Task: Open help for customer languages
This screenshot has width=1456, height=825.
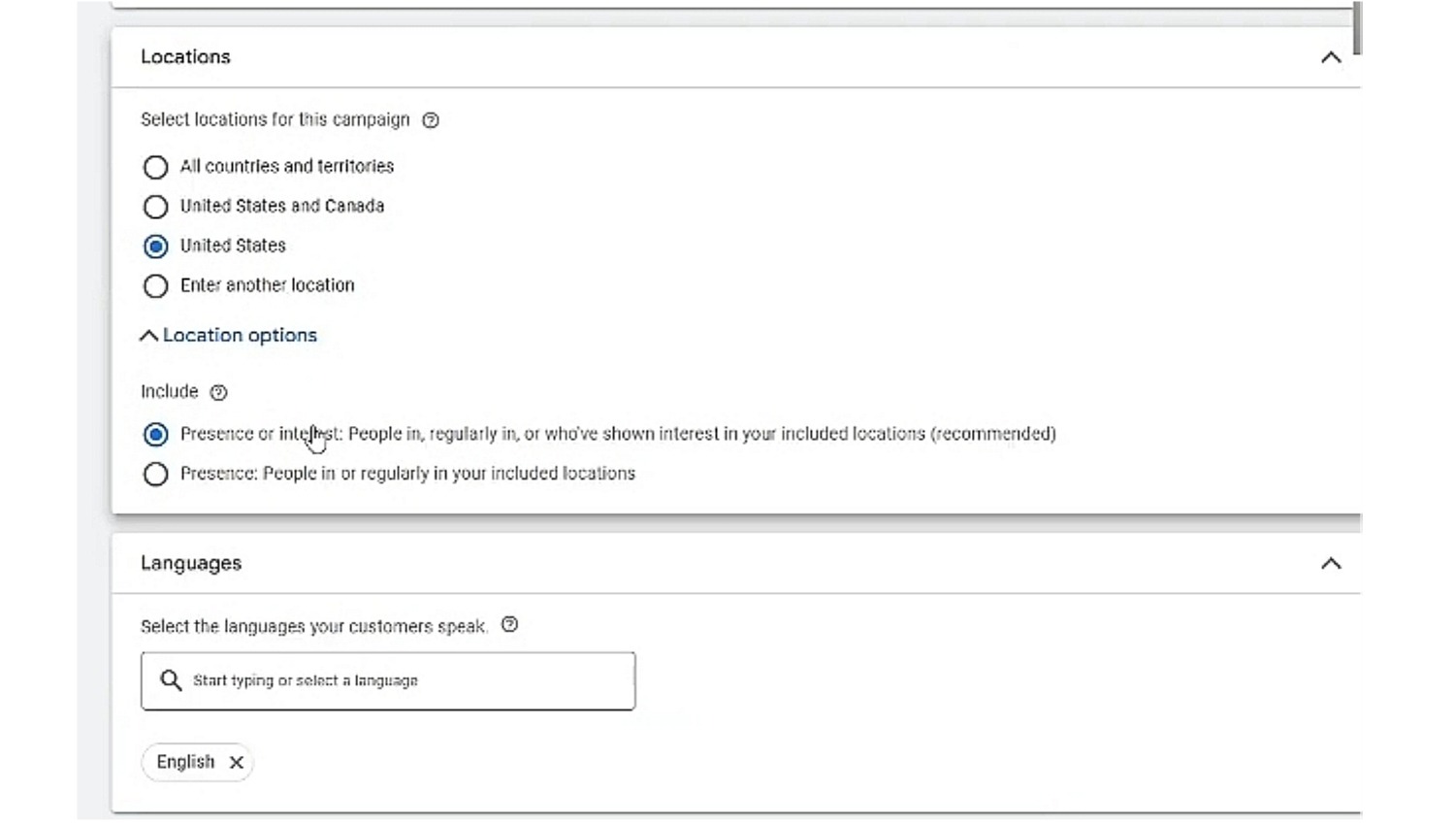Action: [x=509, y=625]
